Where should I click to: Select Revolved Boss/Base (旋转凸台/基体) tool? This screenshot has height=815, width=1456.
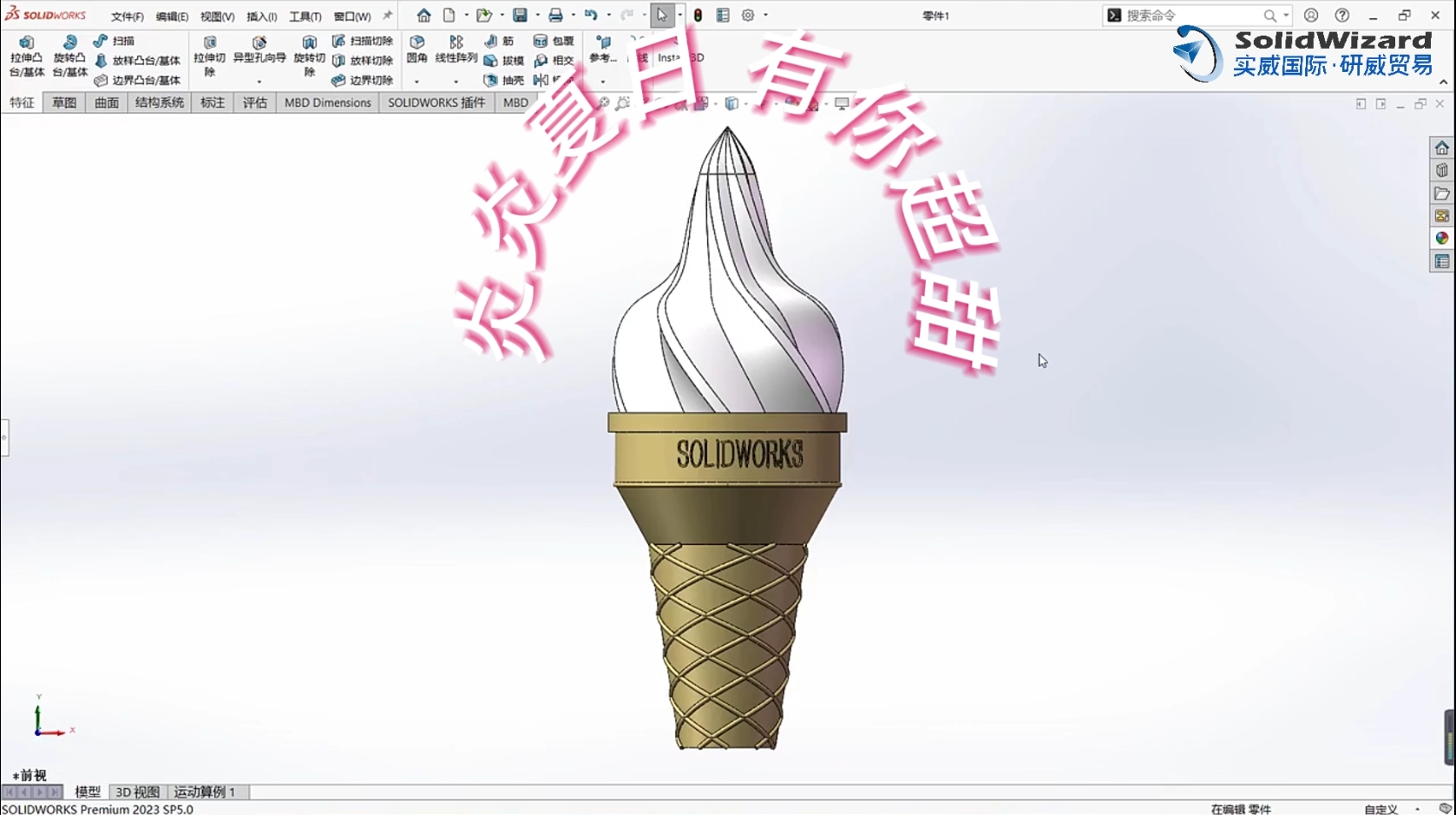click(69, 57)
